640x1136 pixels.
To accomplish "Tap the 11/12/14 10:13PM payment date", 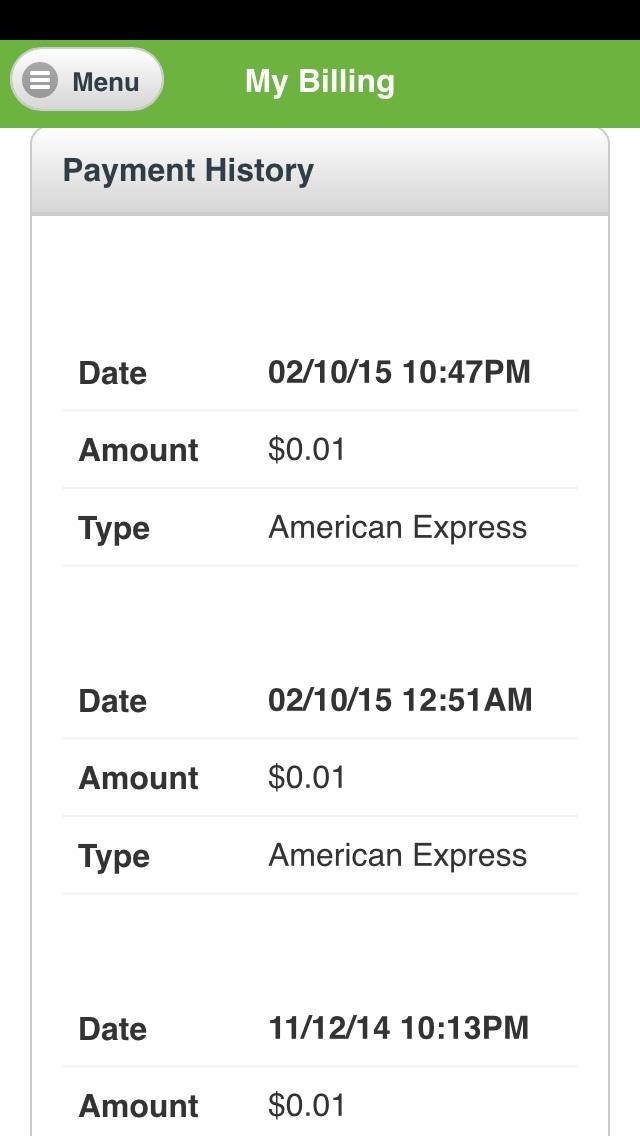I will [x=398, y=1028].
